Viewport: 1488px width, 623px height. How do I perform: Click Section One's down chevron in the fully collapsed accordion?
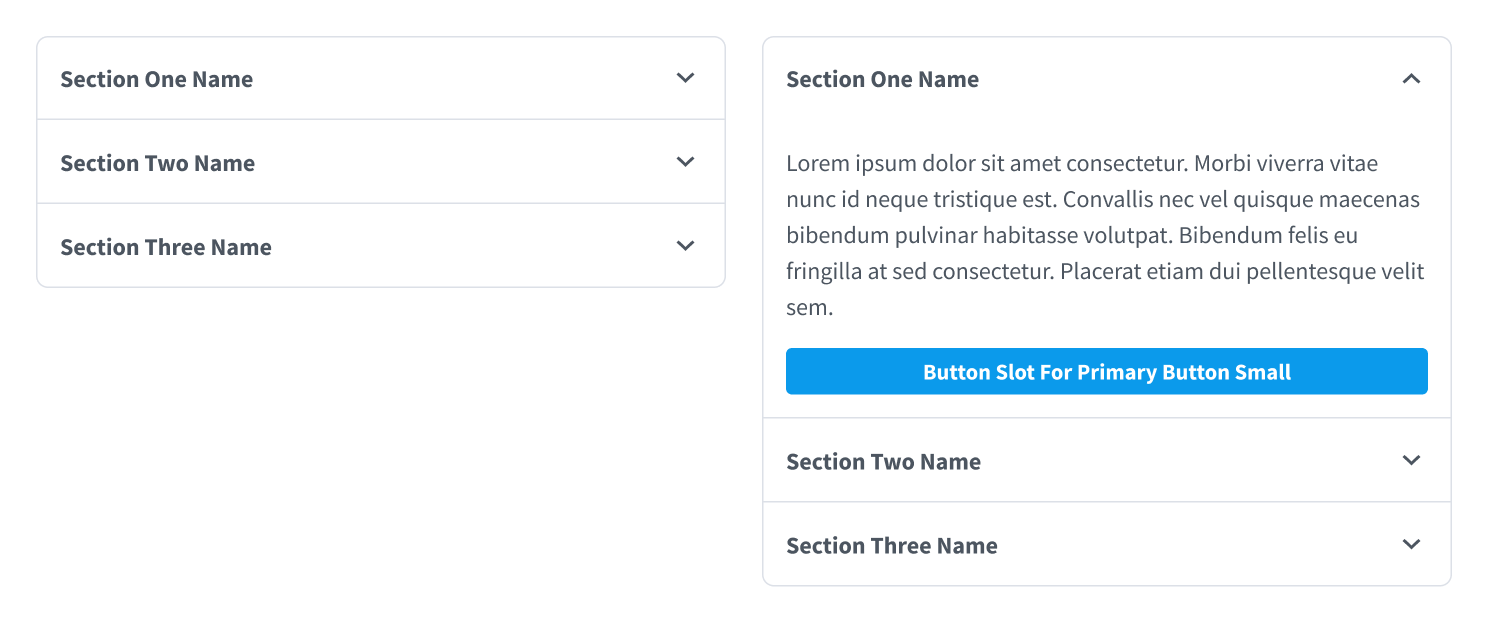[685, 78]
